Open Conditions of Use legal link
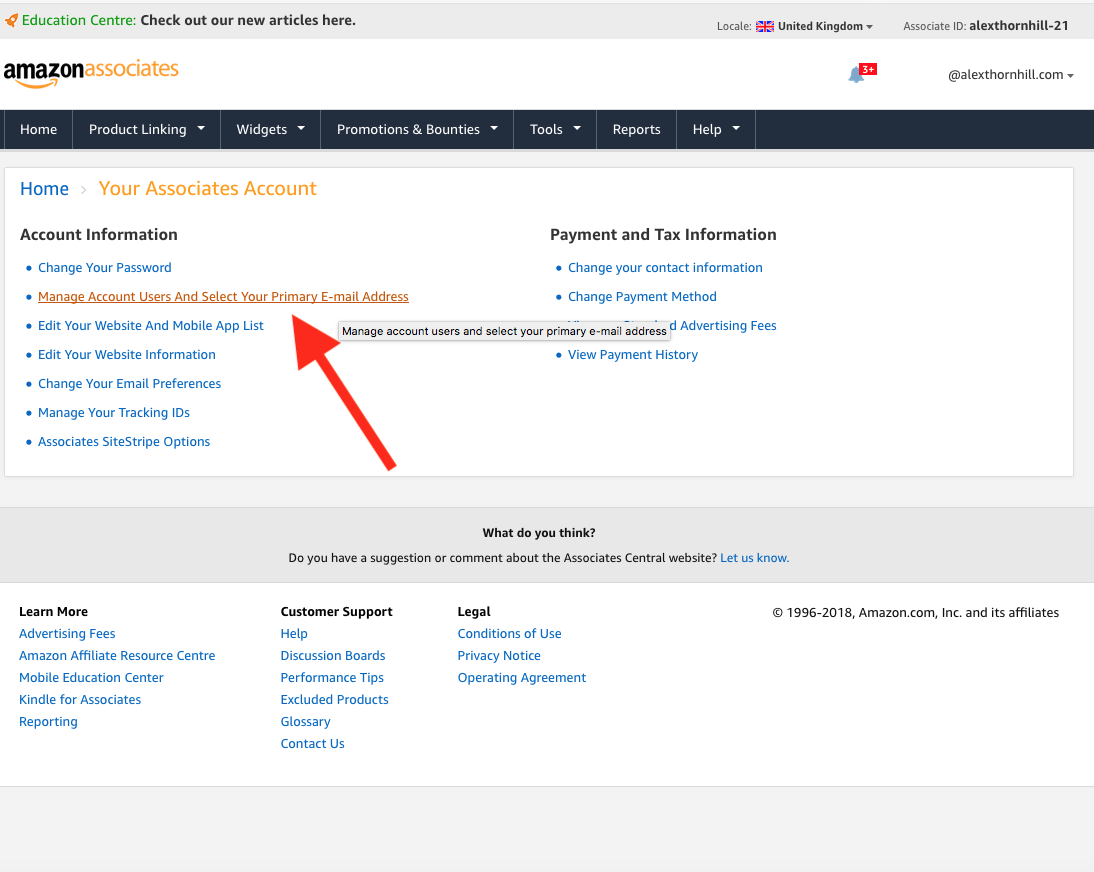Viewport: 1094px width, 872px height. (509, 633)
